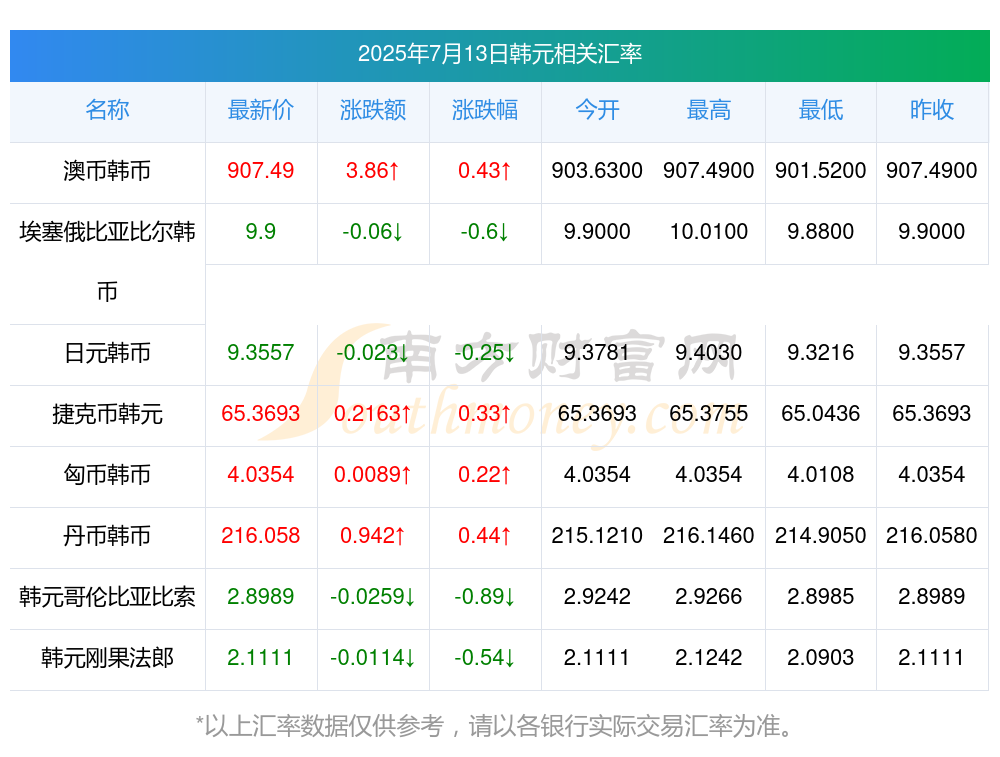Click the 捷克币韩元 row name
The width and height of the screenshot is (1000, 757).
tap(107, 414)
